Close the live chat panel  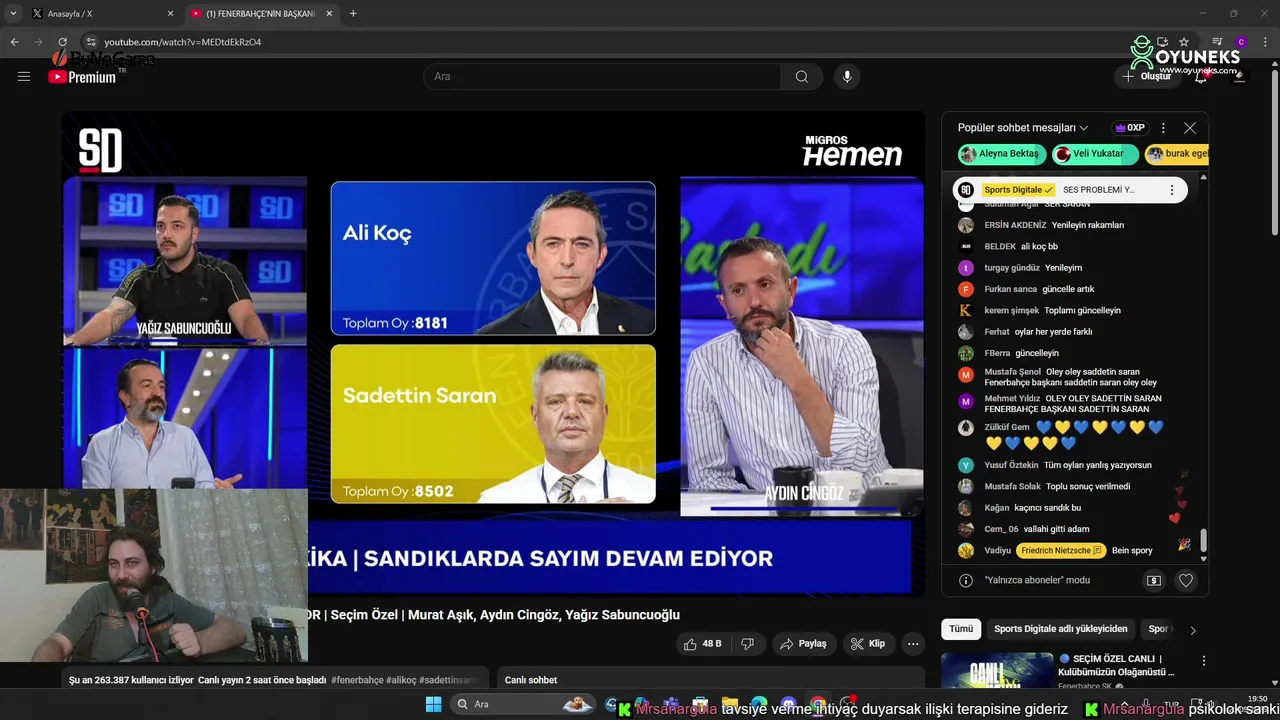(x=1189, y=128)
